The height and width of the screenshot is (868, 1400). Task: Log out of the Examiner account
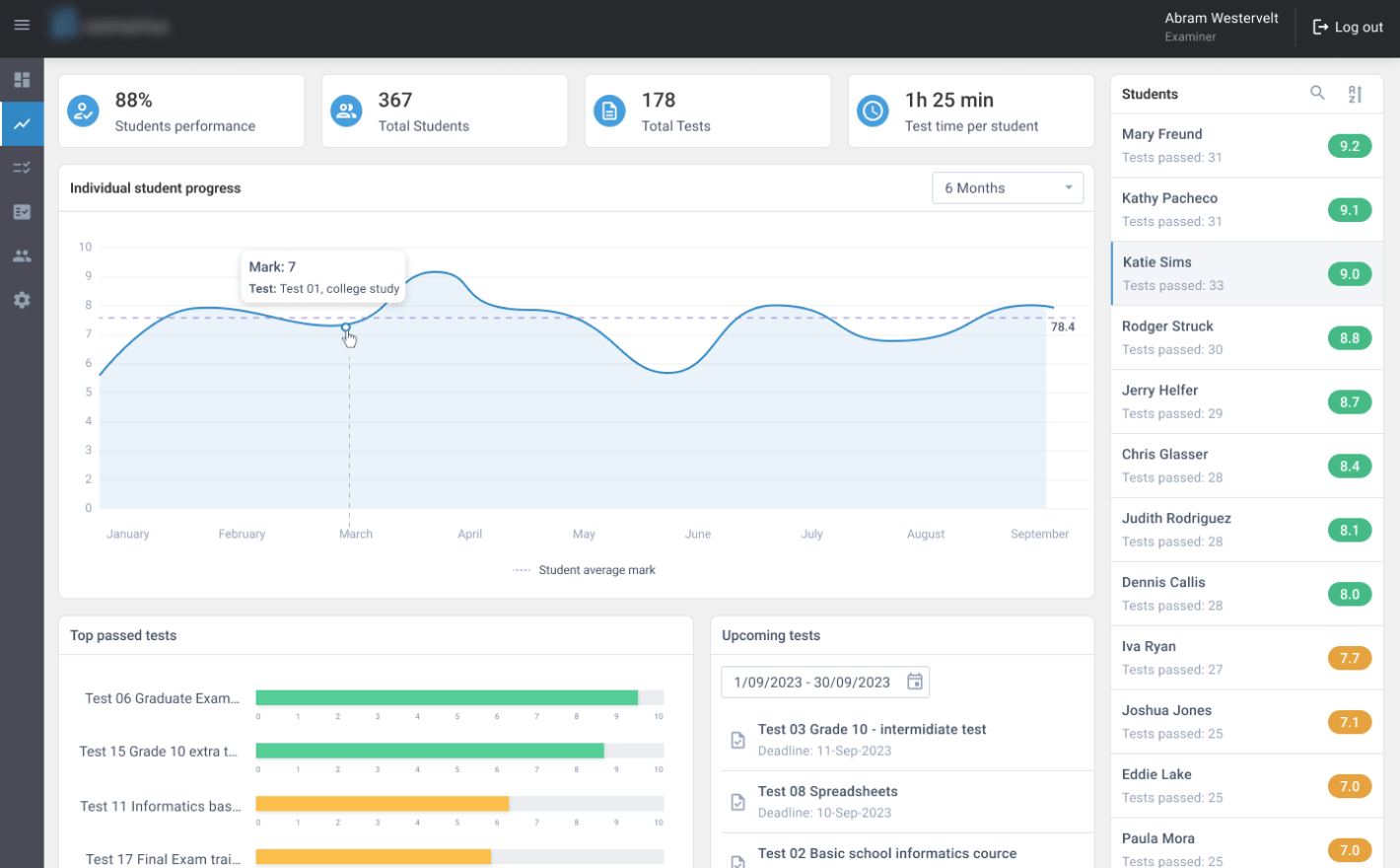(x=1347, y=27)
